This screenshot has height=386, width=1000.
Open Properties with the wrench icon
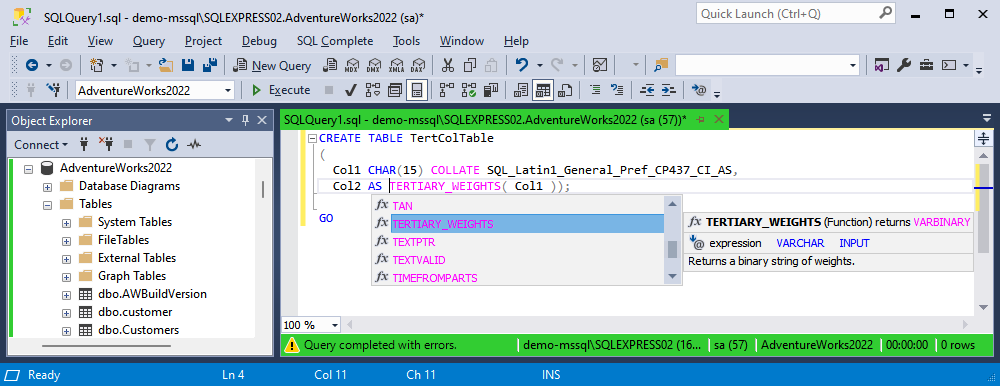tap(904, 65)
